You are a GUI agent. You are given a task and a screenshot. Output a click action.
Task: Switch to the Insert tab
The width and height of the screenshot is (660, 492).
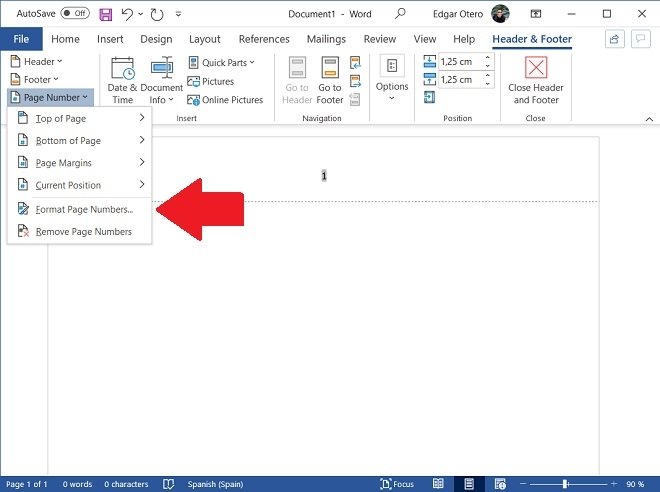[x=110, y=39]
